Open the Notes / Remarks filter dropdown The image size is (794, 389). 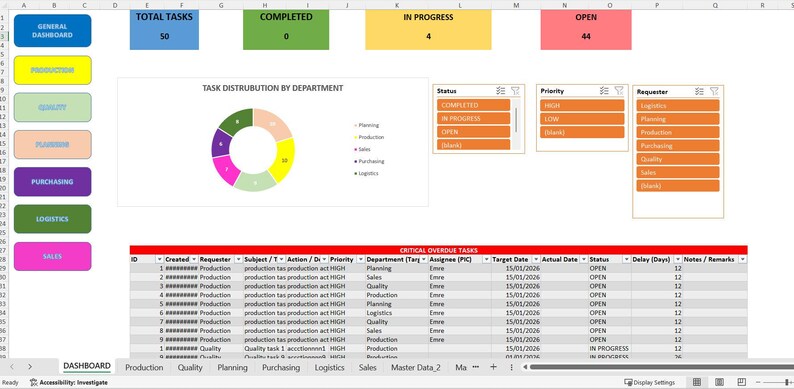pyautogui.click(x=742, y=259)
